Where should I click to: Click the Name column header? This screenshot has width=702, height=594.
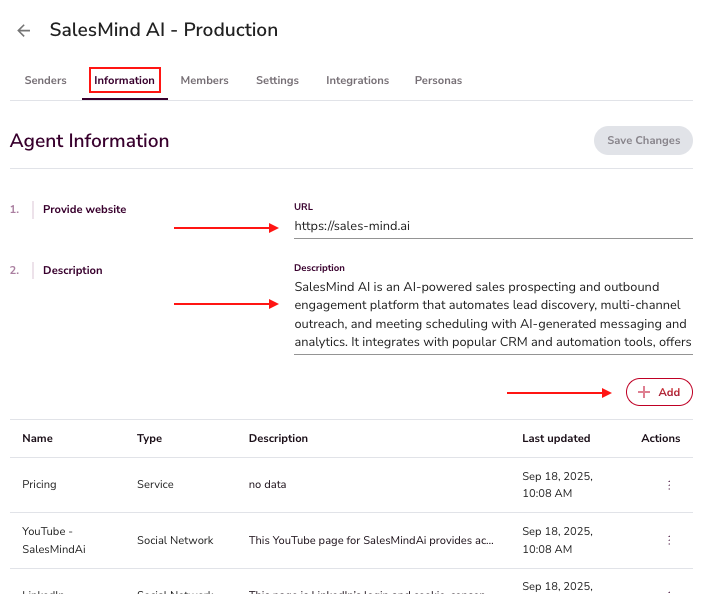(x=38, y=438)
